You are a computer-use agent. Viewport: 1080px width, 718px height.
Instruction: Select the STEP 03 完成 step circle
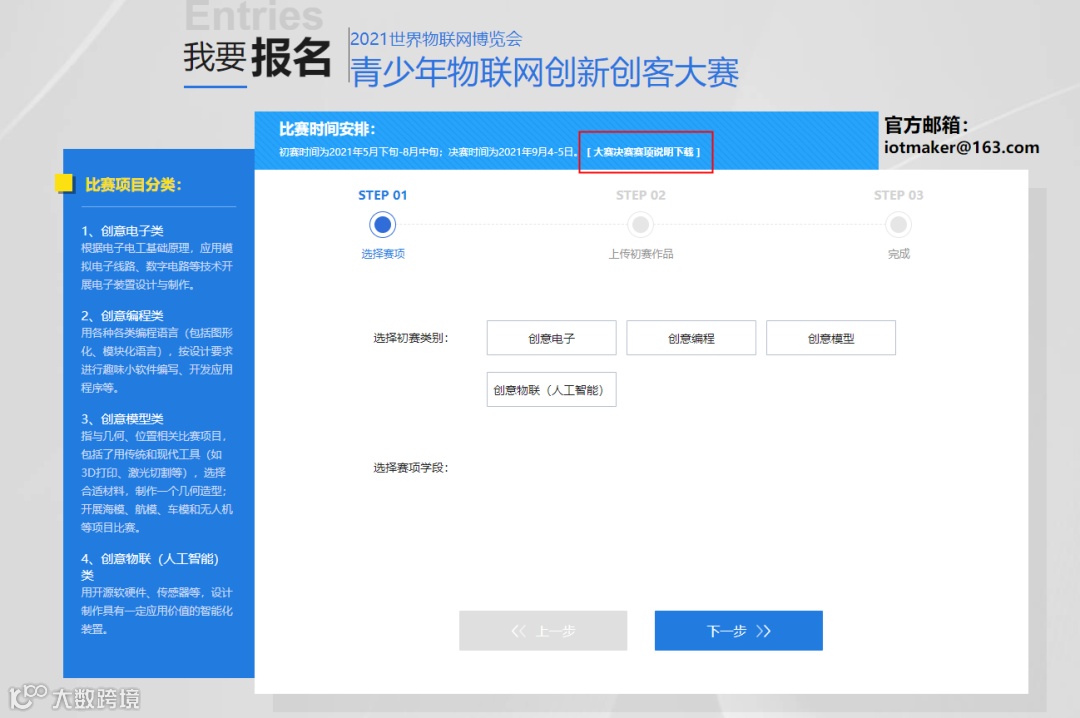[898, 225]
